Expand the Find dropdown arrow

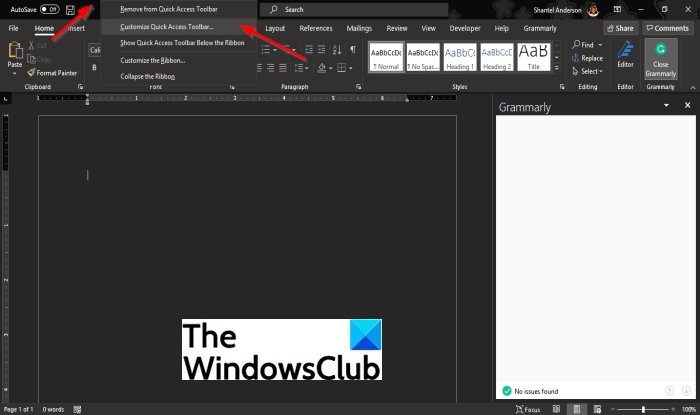[x=600, y=45]
